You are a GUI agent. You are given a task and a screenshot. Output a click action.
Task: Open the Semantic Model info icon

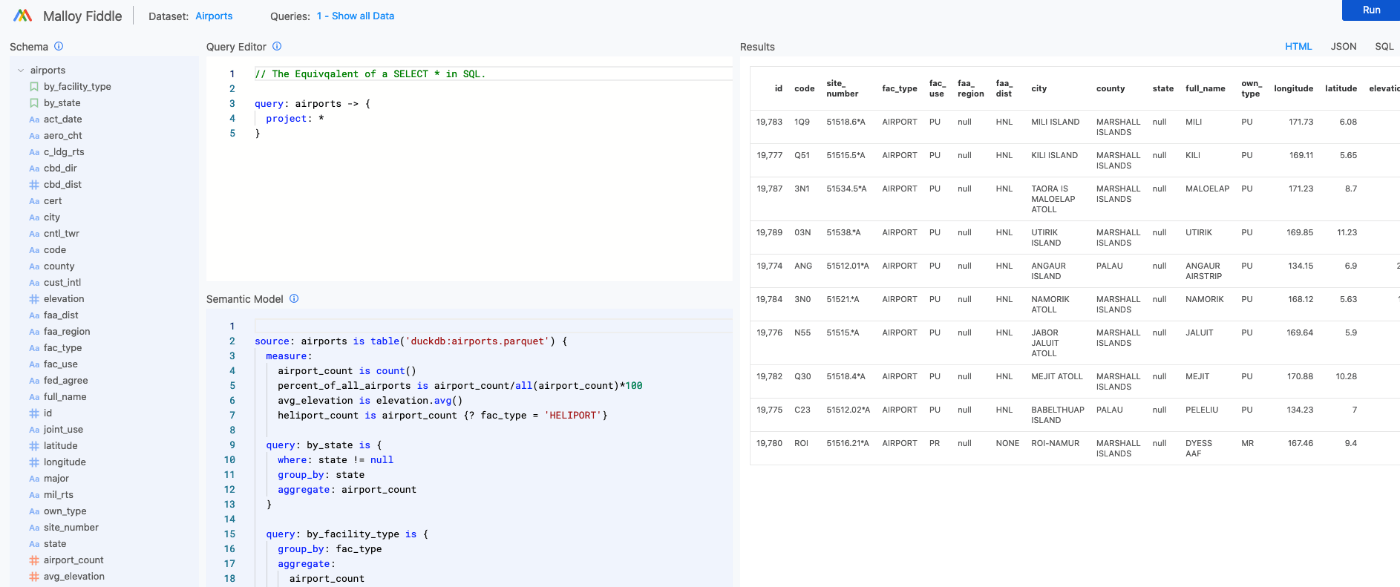[294, 298]
